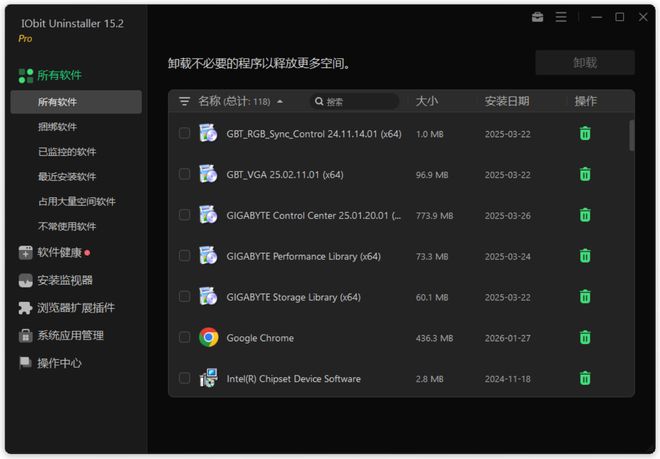Screen dimensions: 660x459
Task: Sort by 大小 column header
Action: tap(426, 101)
